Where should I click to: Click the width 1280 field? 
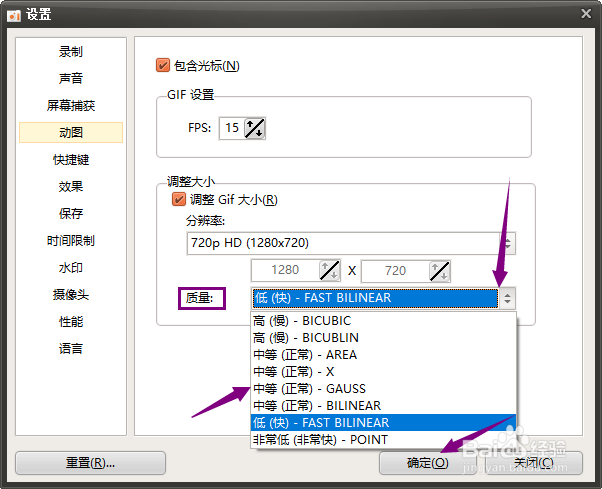pyautogui.click(x=285, y=270)
